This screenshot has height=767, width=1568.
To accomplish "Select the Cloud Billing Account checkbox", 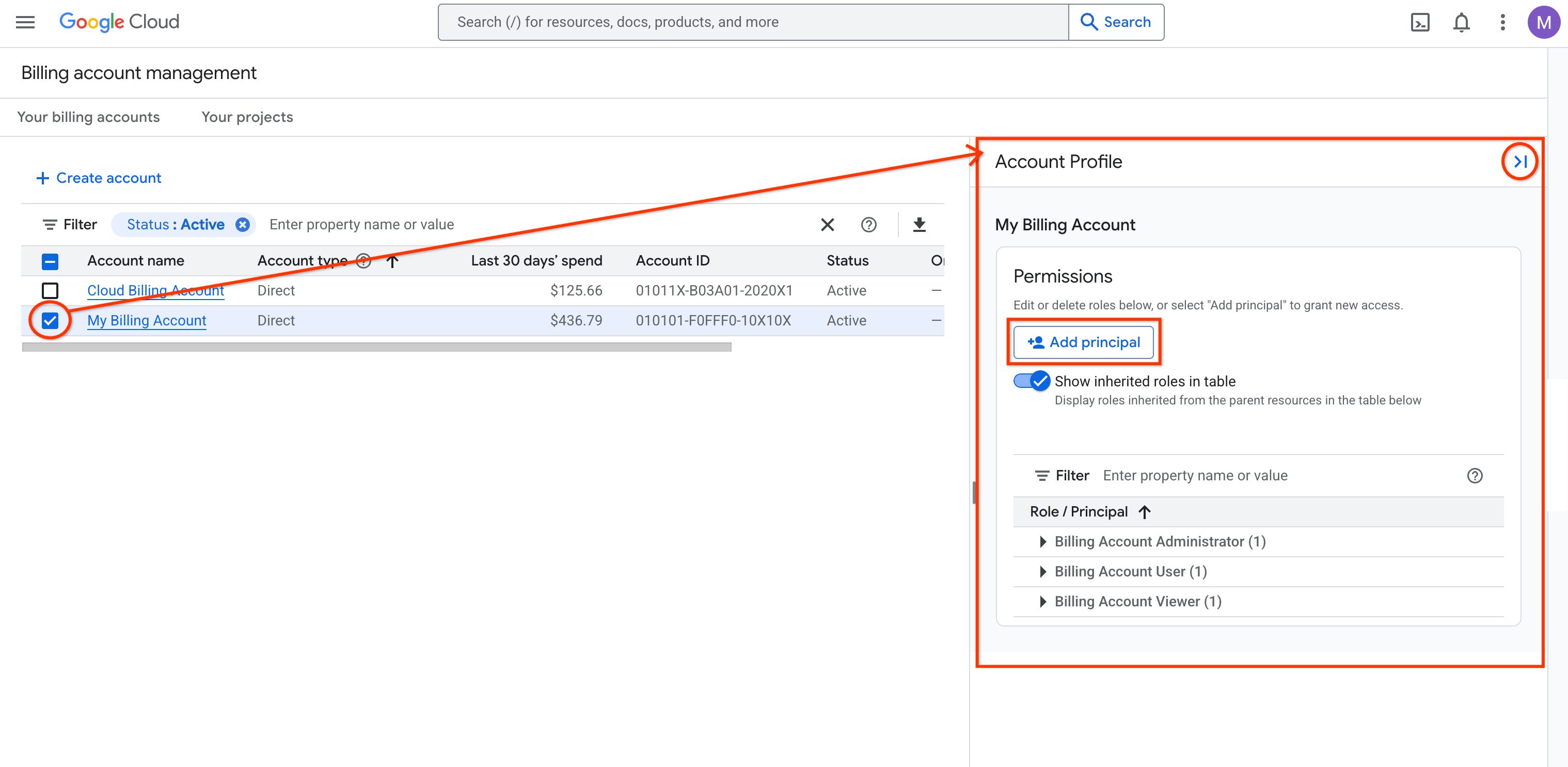I will coord(51,290).
